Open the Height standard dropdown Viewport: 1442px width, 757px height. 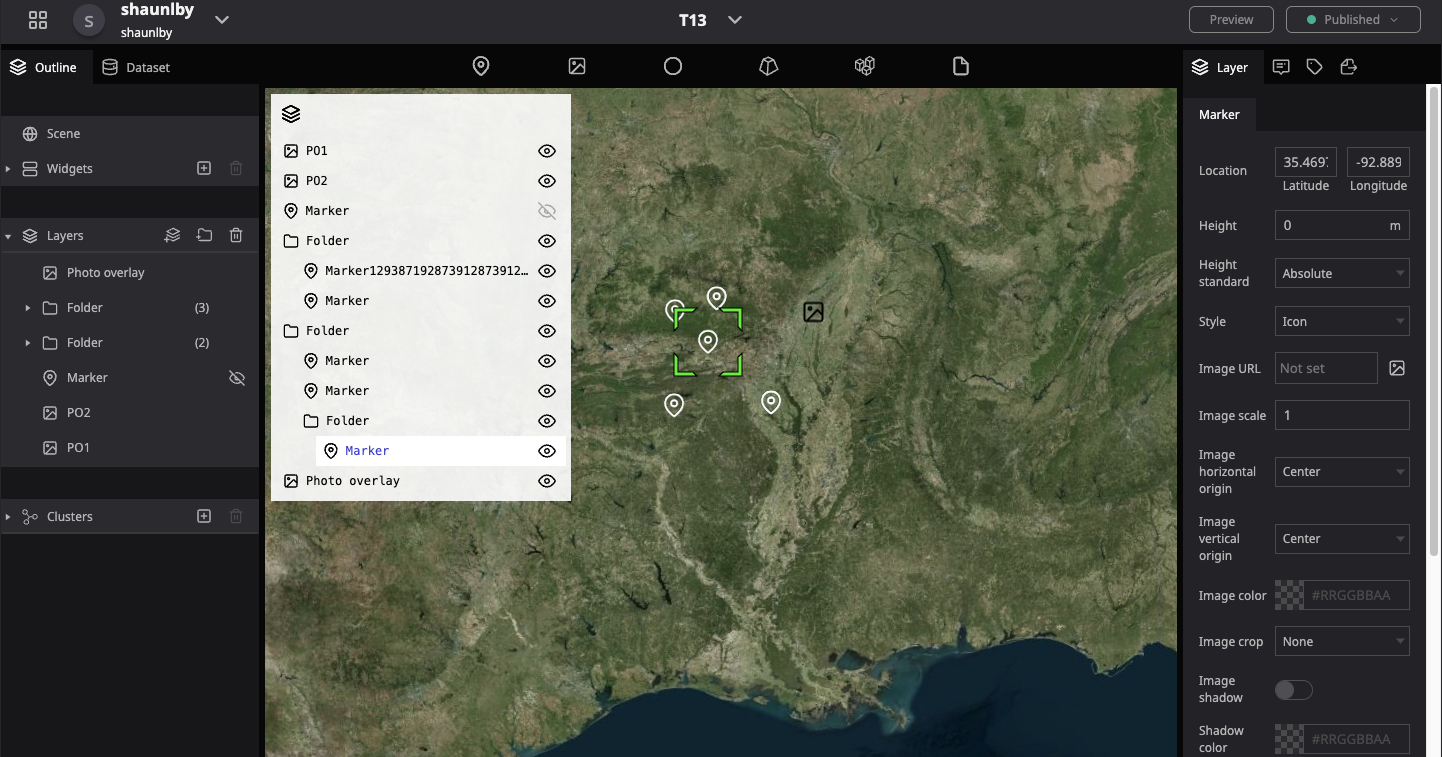[x=1342, y=272]
